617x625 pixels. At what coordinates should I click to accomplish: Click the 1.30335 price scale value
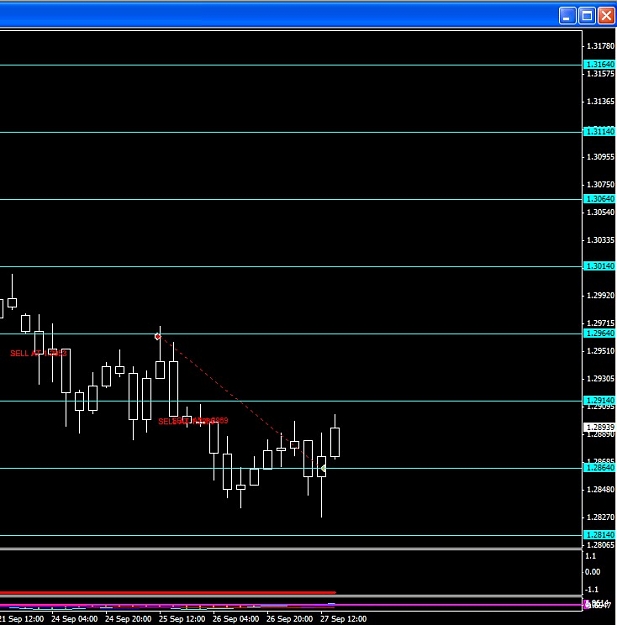pos(600,240)
